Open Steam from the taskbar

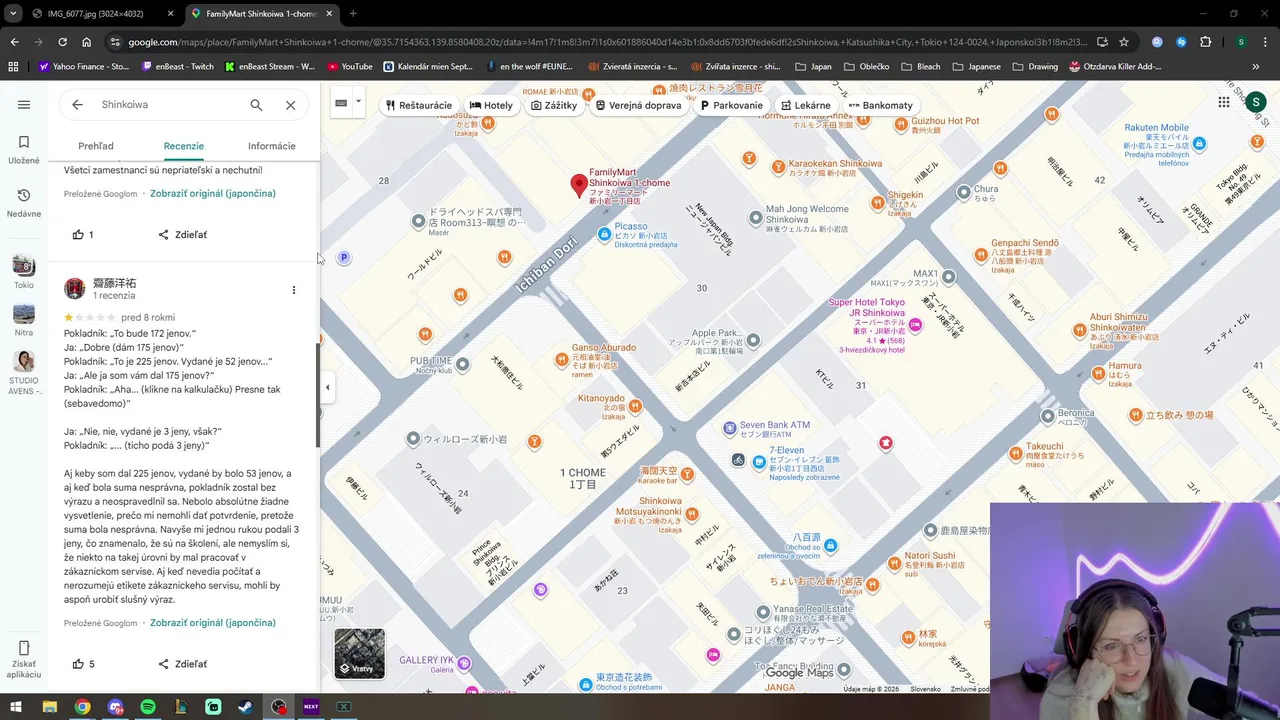click(246, 707)
